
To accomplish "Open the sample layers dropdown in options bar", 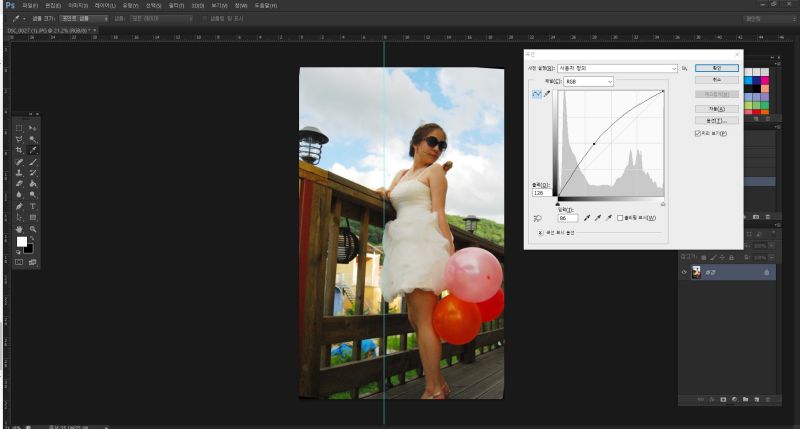I will pos(161,18).
